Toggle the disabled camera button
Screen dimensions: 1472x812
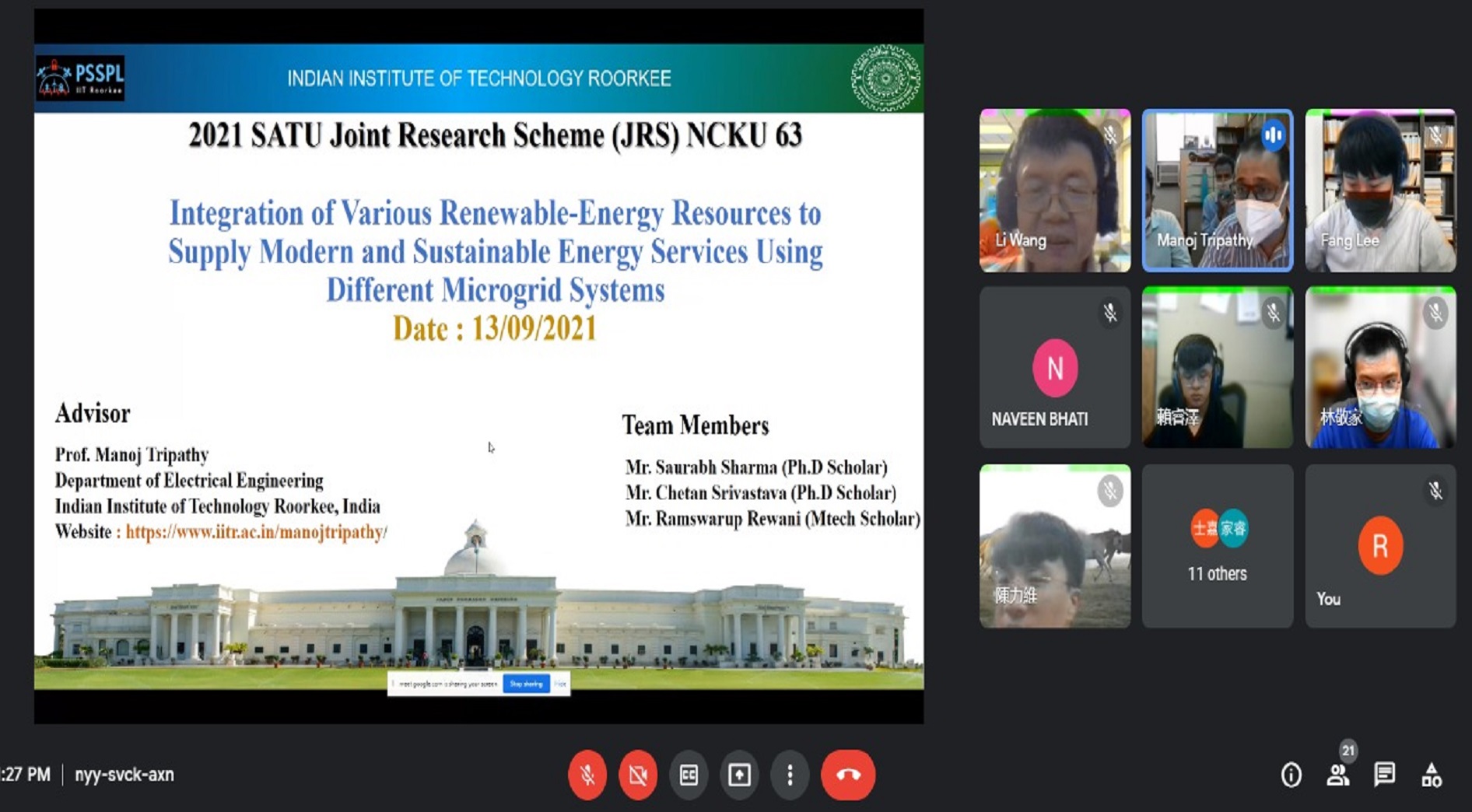click(x=638, y=775)
